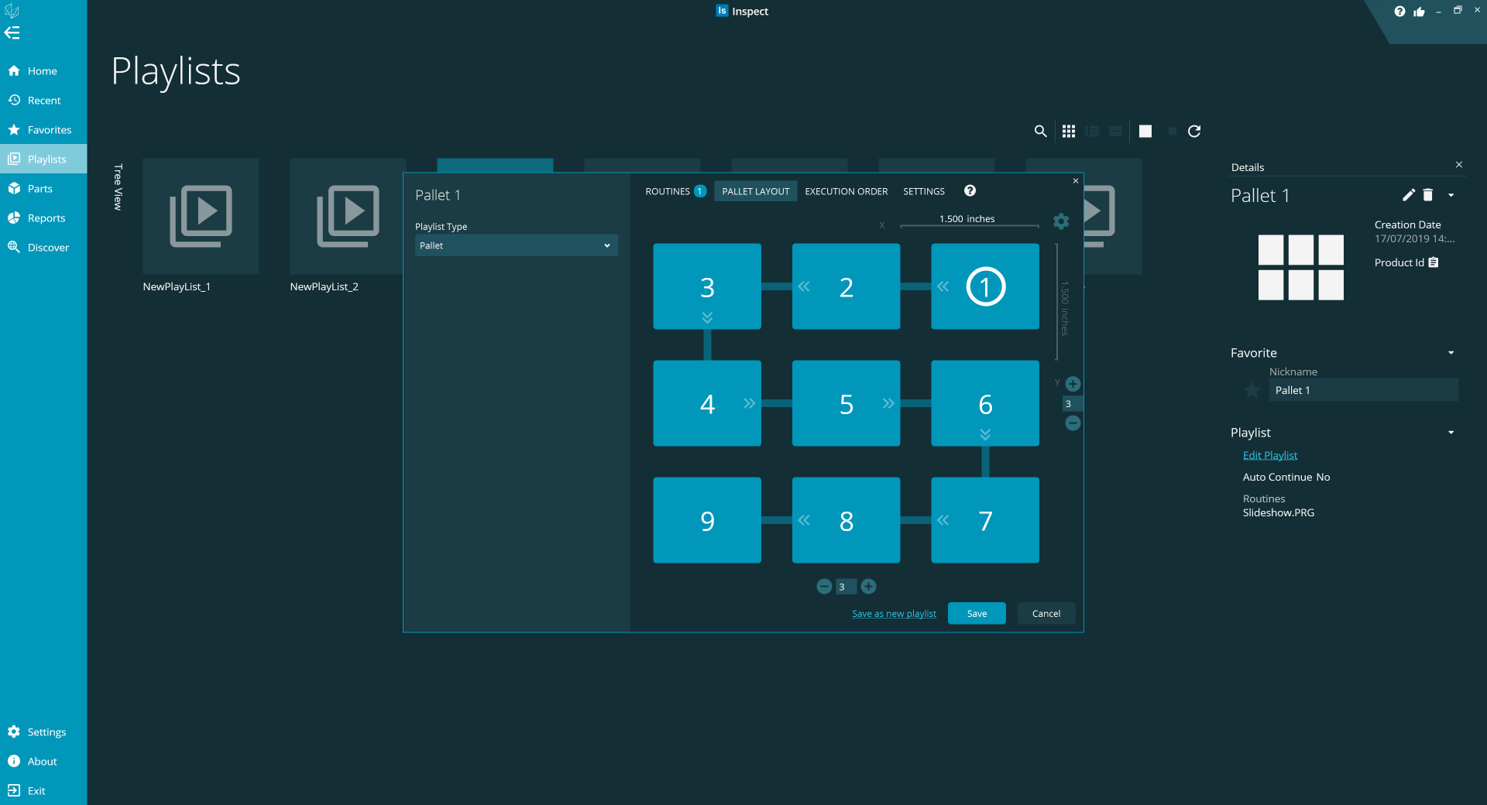Screen dimensions: 1487x805
Task: Switch to details list view icon
Action: click(x=1092, y=131)
